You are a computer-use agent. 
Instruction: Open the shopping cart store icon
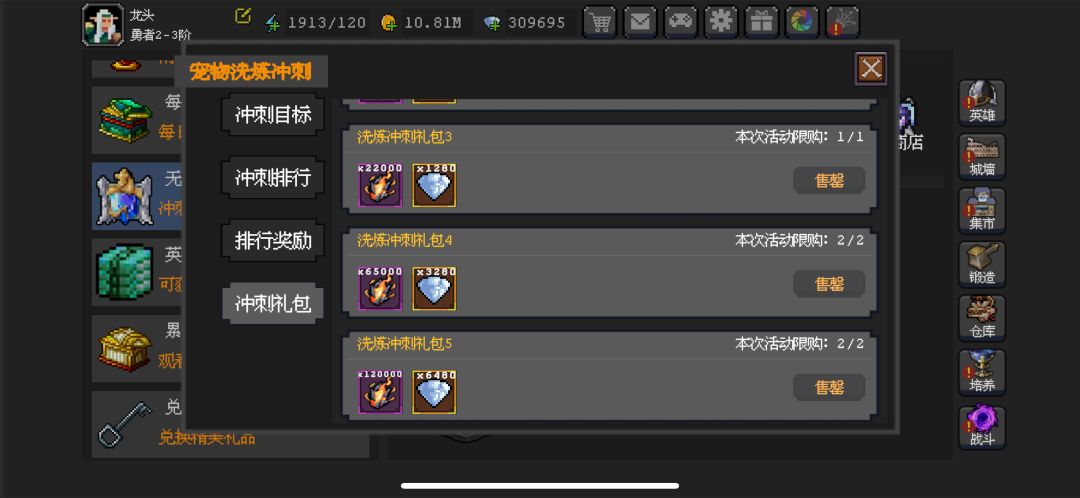[599, 22]
